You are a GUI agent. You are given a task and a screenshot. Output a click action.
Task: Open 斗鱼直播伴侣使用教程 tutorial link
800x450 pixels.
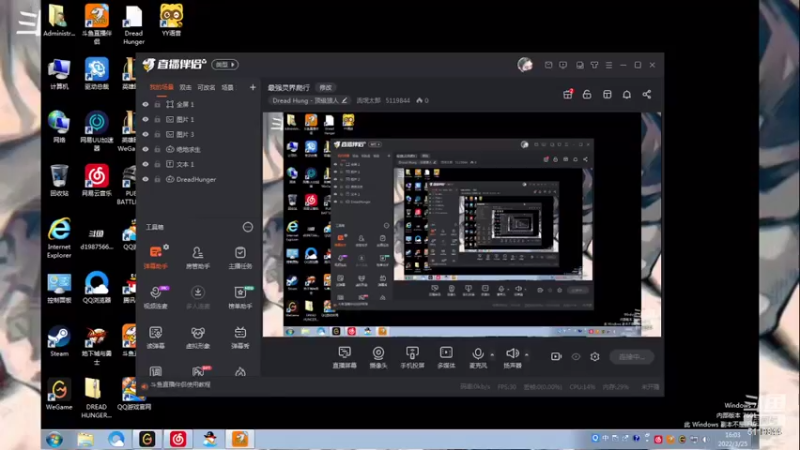180,385
